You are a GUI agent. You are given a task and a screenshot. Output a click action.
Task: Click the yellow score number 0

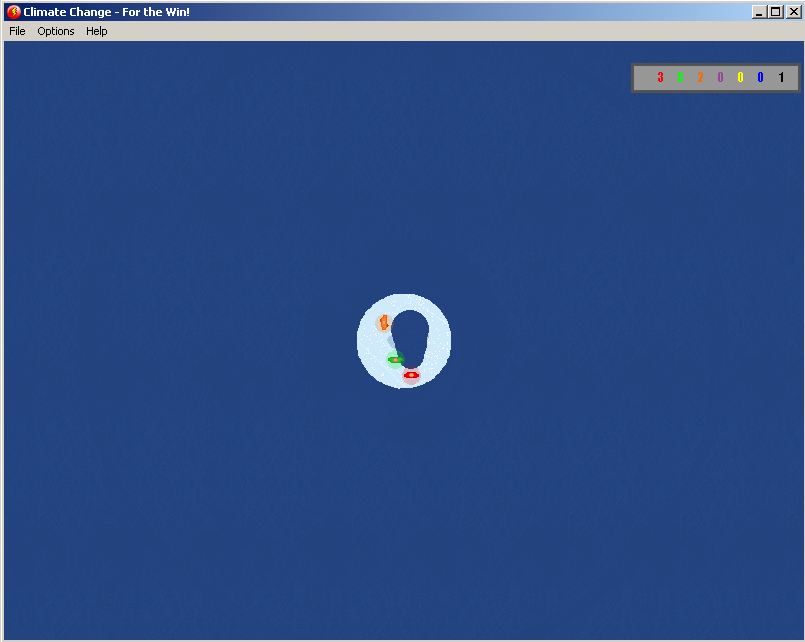740,77
